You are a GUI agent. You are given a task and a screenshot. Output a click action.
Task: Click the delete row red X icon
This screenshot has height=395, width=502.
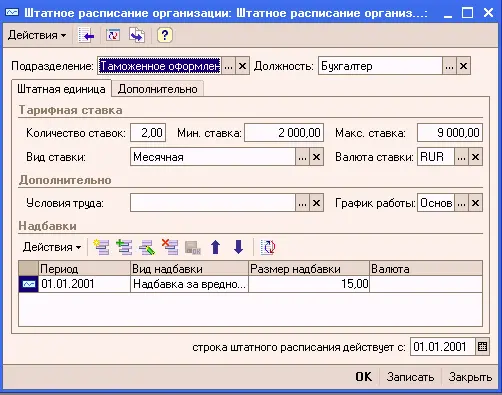click(x=170, y=247)
